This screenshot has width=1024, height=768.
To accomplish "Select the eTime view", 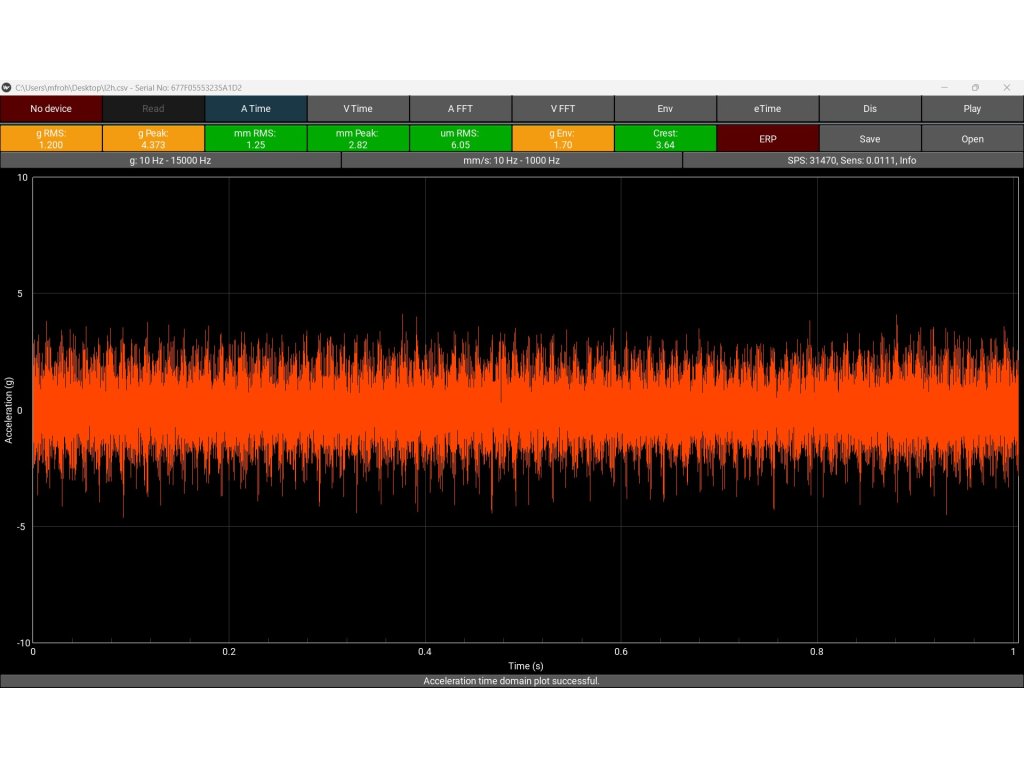I will [x=768, y=108].
